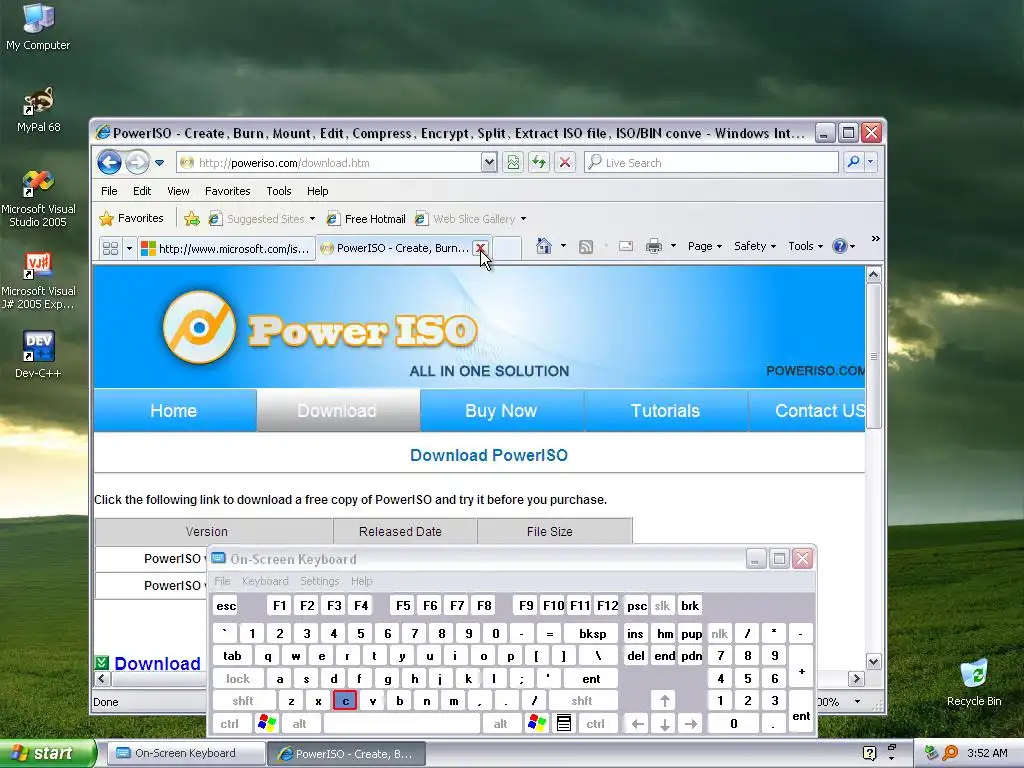Expand the tab list dropdown arrow
1024x768 pixels.
pos(129,248)
